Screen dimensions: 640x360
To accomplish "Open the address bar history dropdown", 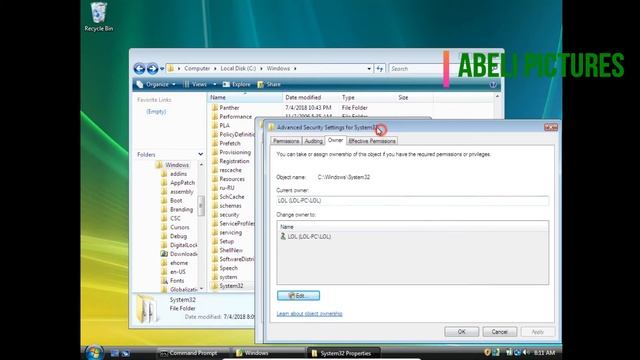I will tap(369, 69).
